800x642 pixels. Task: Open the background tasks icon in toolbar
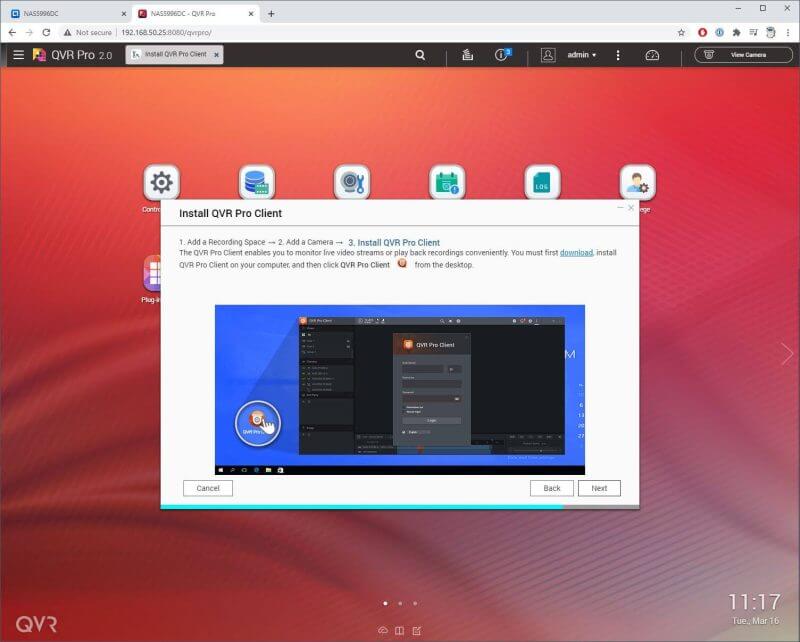coord(467,55)
